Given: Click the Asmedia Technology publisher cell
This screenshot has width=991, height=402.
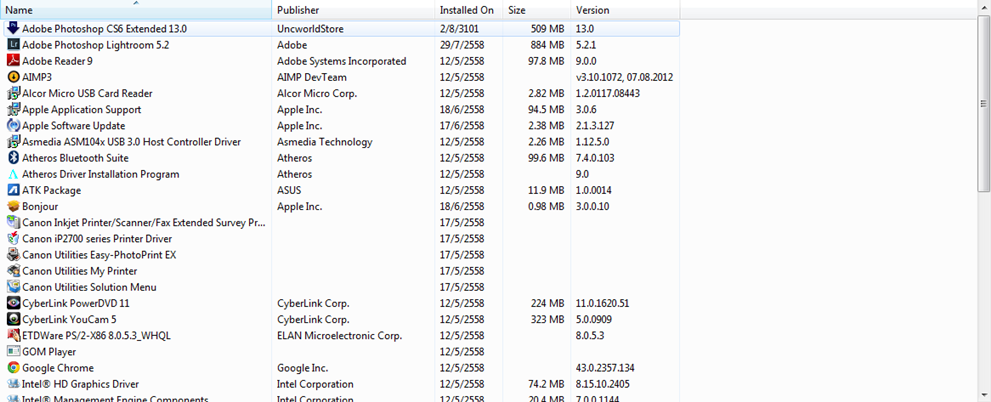Looking at the screenshot, I should tap(325, 142).
